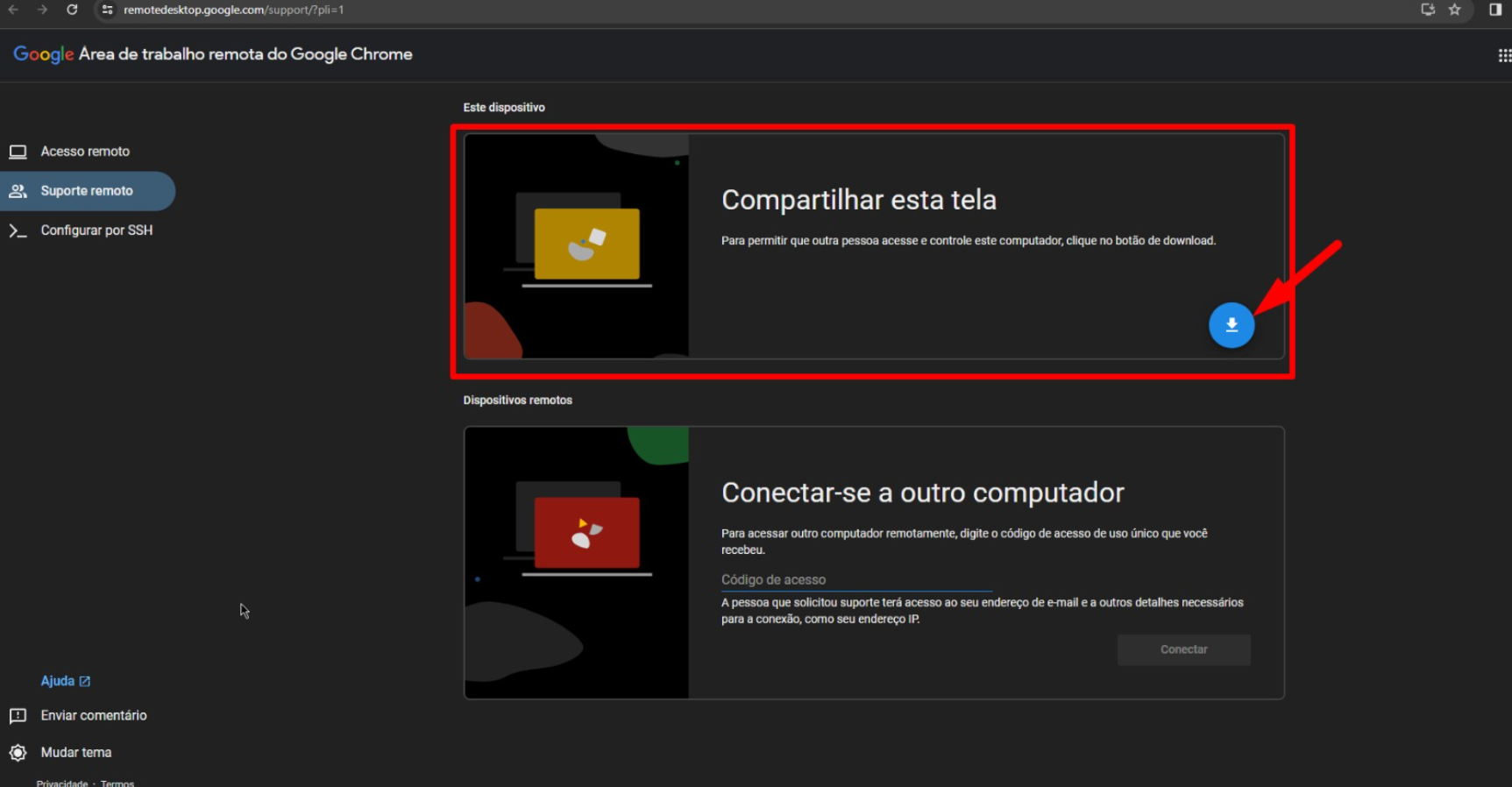Click the Compartilhar esta tela illustration
The image size is (1512, 787).
[577, 246]
